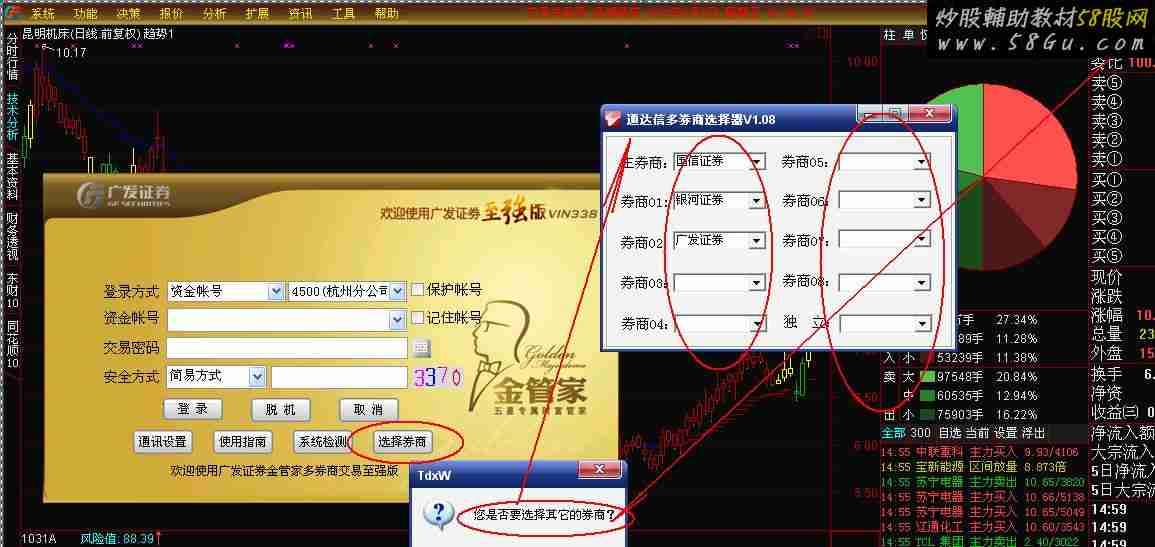Click 通达信多券商选择器 title bar icon
This screenshot has height=547, width=1155.
(613, 117)
